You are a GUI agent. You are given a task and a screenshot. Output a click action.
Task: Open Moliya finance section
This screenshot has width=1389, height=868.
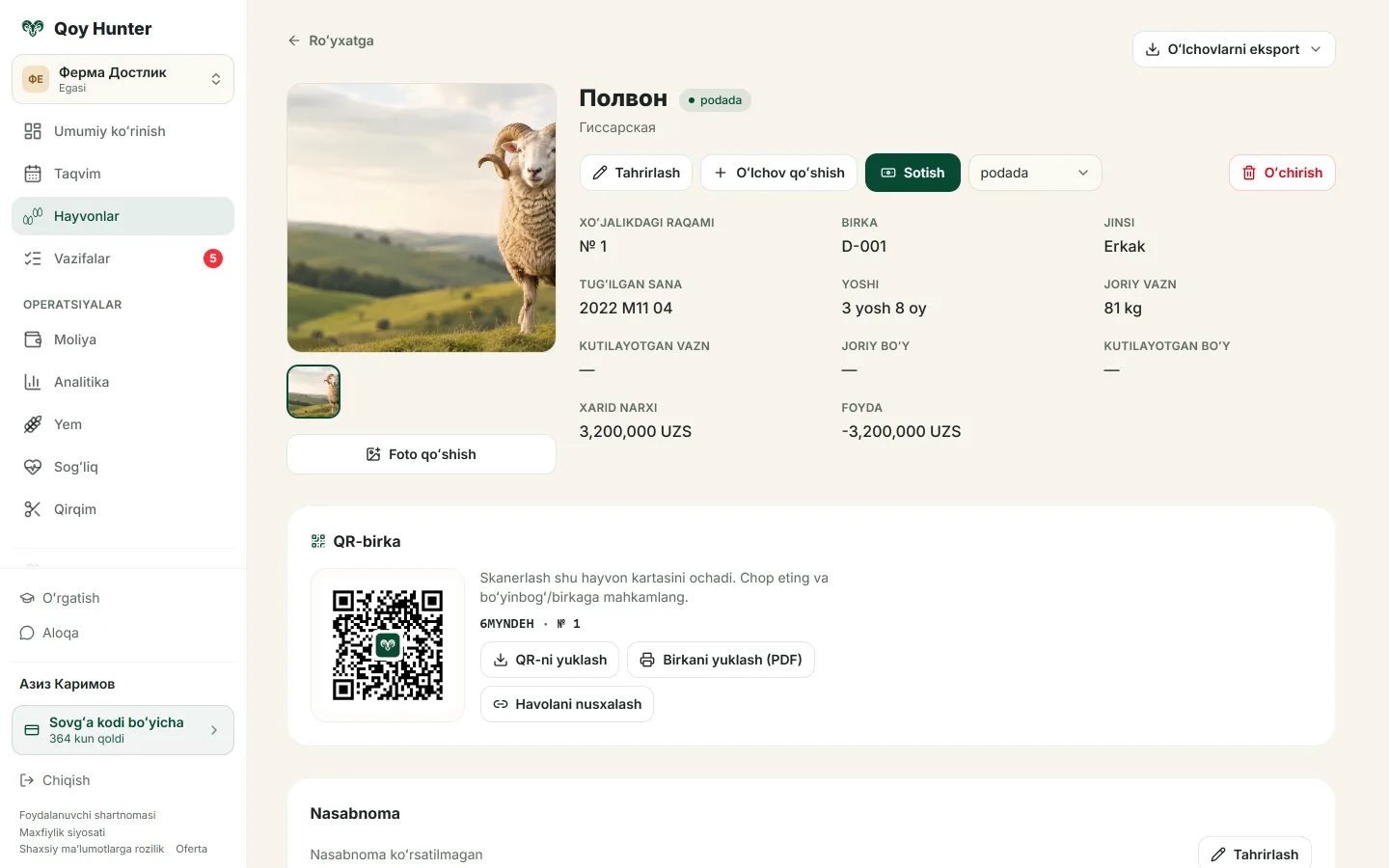pos(123,339)
